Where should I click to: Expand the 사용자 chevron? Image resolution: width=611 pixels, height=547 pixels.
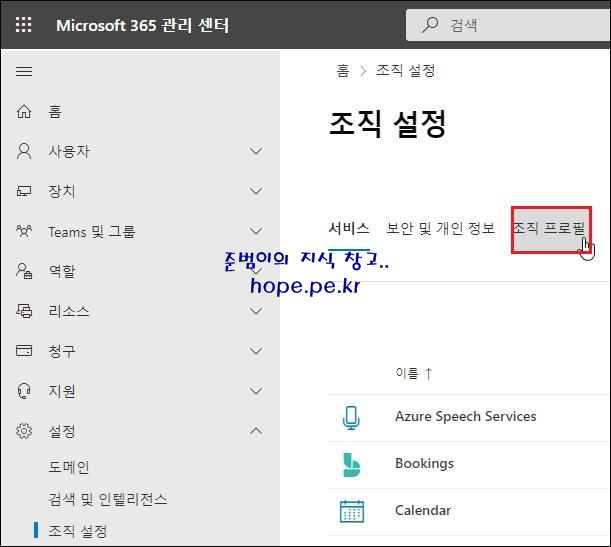click(x=256, y=151)
